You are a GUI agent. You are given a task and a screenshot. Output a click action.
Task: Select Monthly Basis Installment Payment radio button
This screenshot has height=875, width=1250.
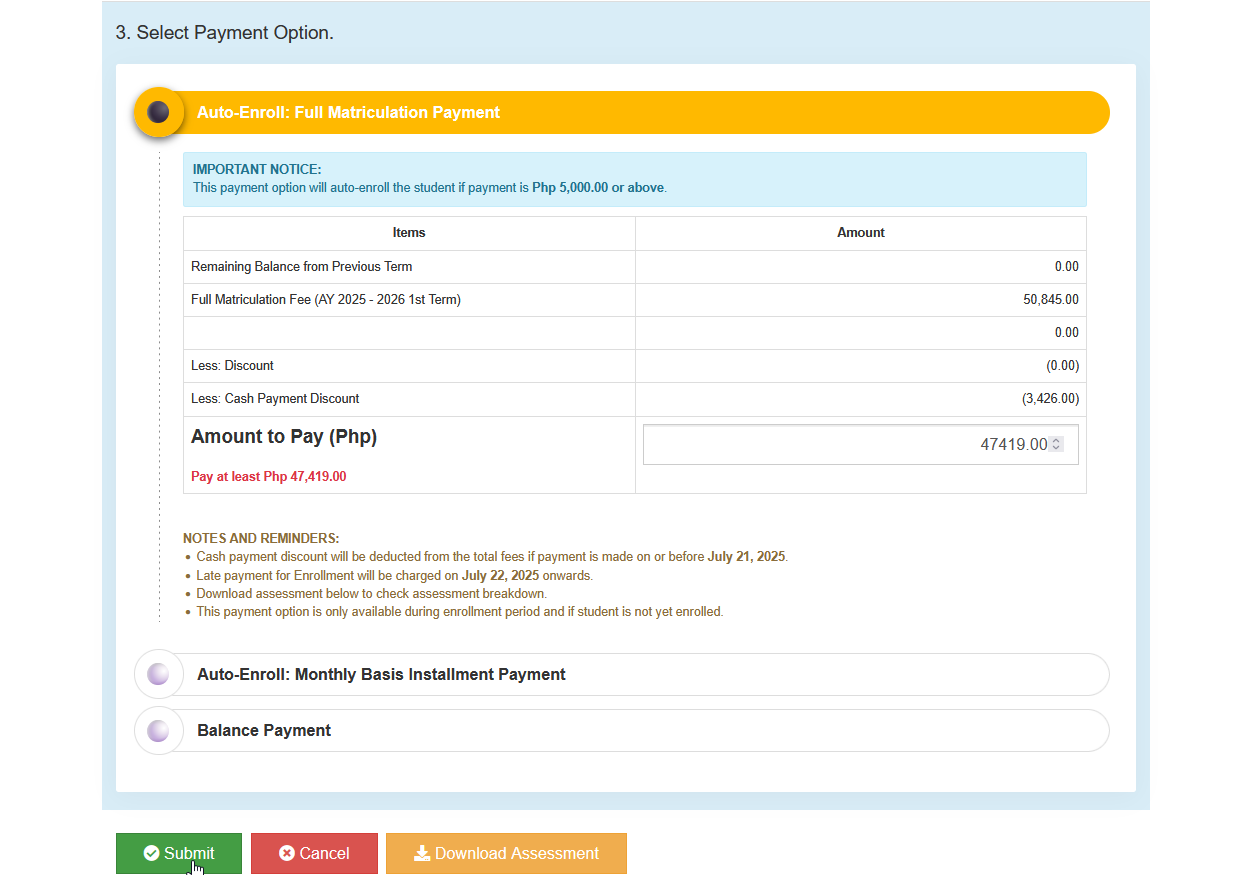pos(158,674)
